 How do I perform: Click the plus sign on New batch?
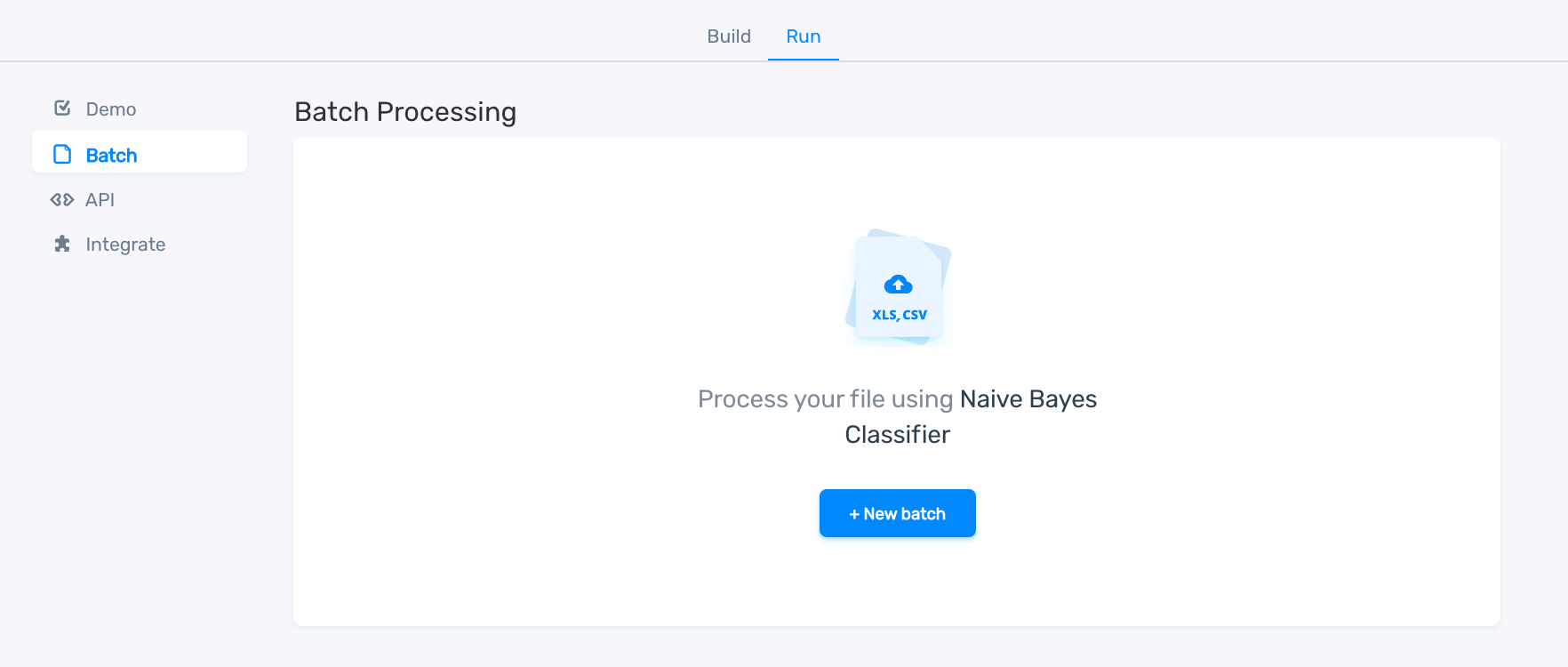pyautogui.click(x=854, y=514)
